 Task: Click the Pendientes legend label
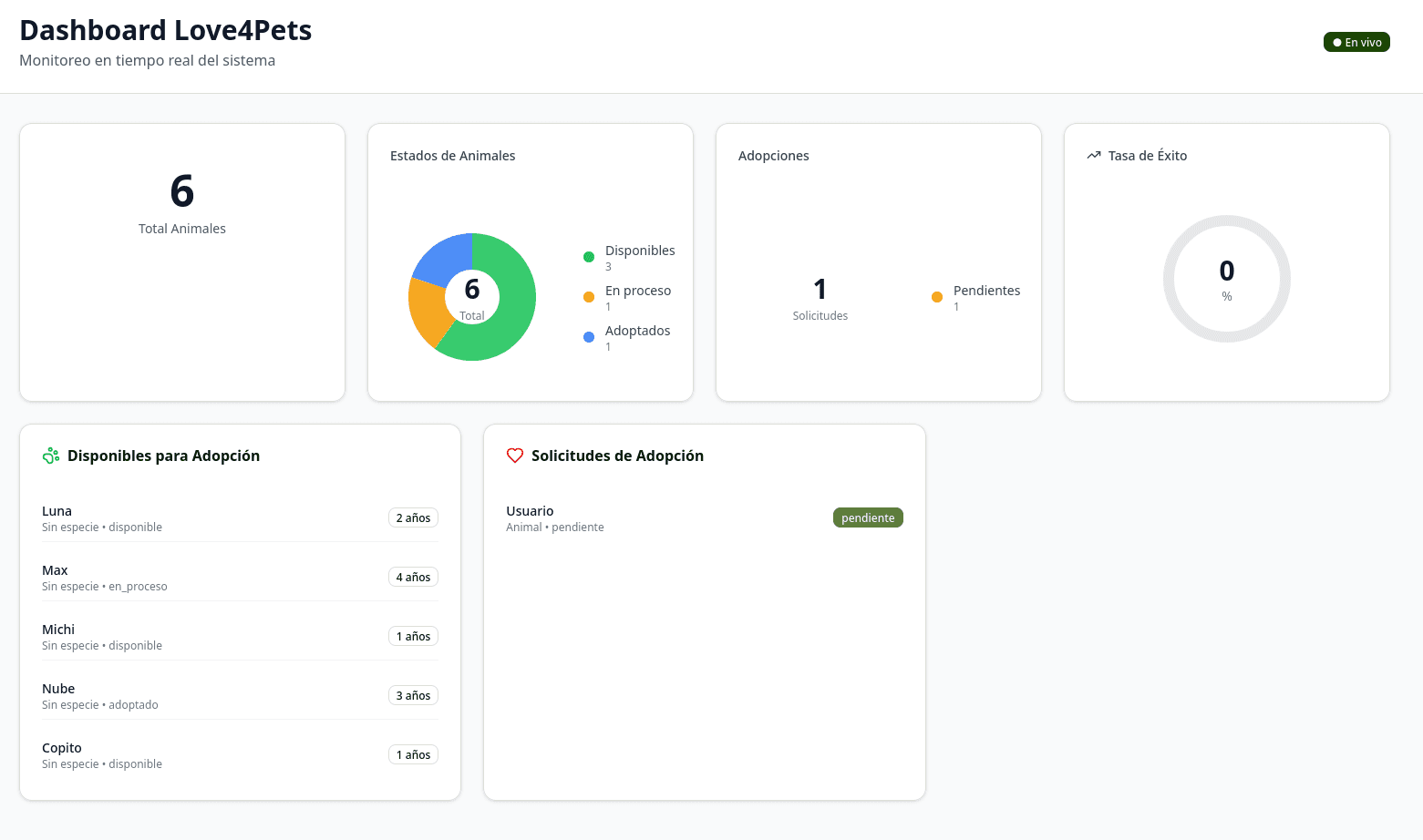[986, 291]
